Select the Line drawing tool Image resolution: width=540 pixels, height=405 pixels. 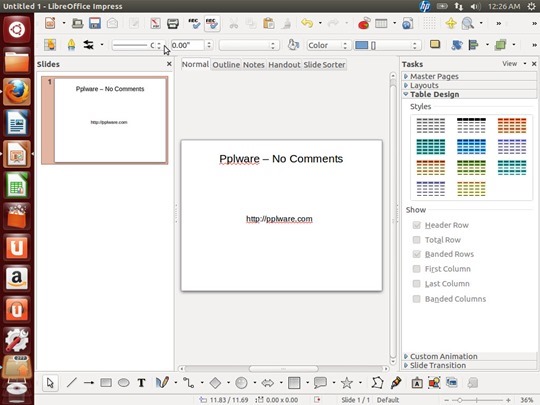click(71, 383)
